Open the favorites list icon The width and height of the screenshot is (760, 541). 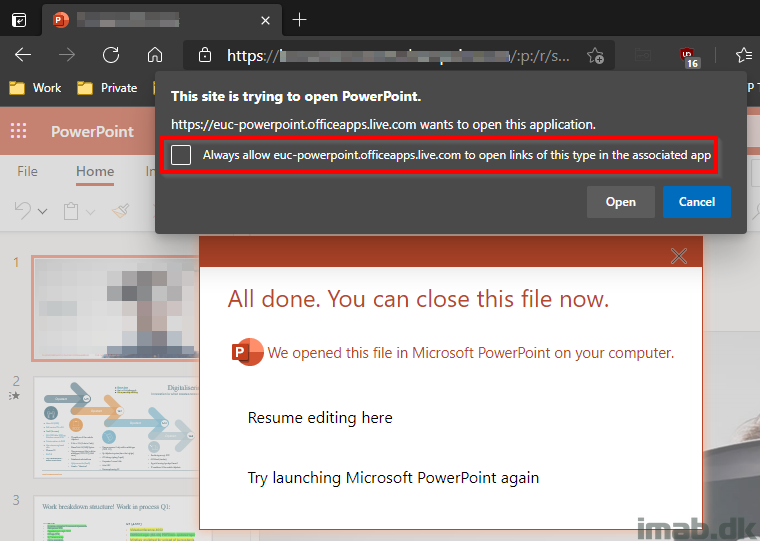(x=744, y=55)
